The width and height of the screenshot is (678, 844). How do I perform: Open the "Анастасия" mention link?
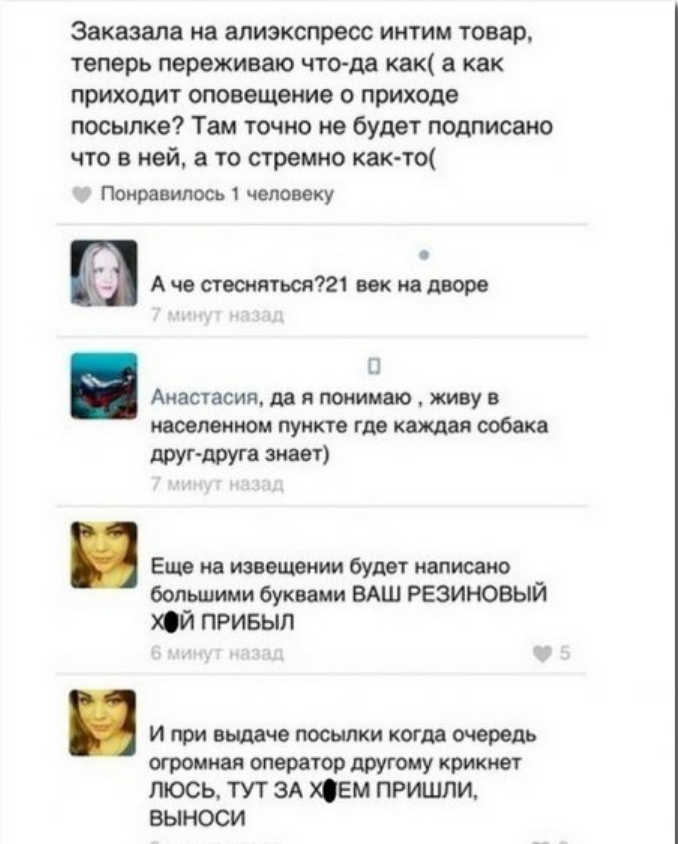point(205,397)
